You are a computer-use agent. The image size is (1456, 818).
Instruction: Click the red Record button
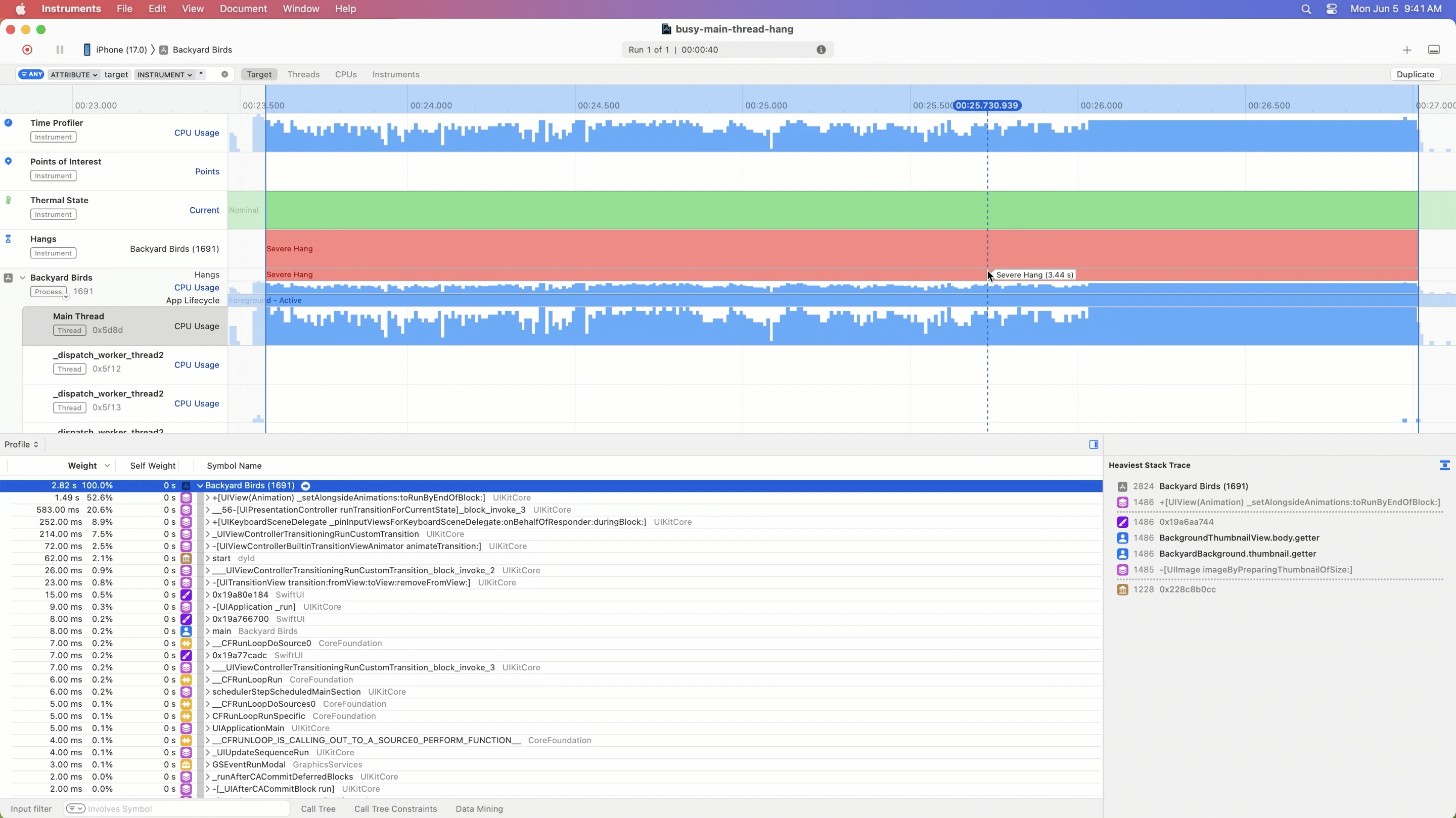(x=27, y=50)
